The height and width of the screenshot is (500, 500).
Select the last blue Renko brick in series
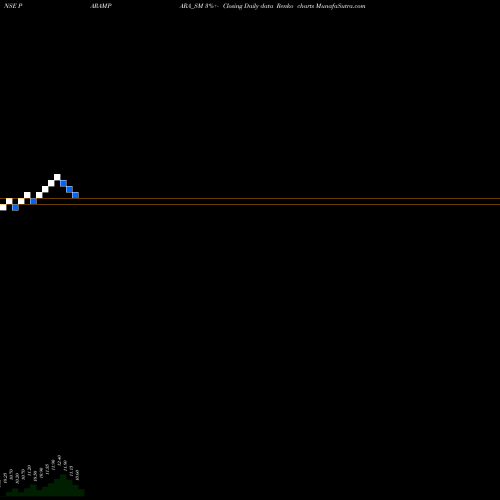coord(76,195)
